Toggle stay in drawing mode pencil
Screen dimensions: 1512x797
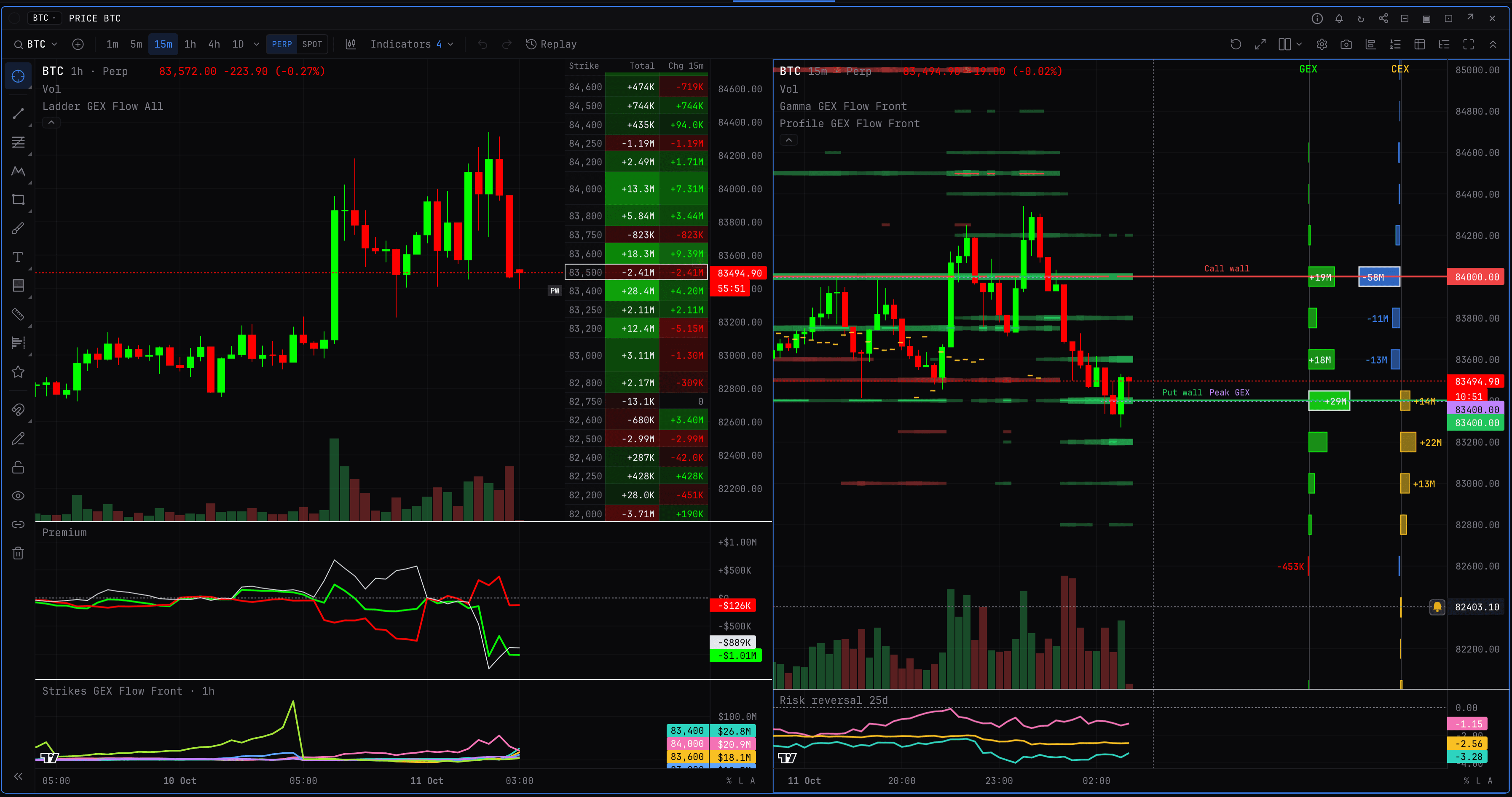[x=18, y=439]
